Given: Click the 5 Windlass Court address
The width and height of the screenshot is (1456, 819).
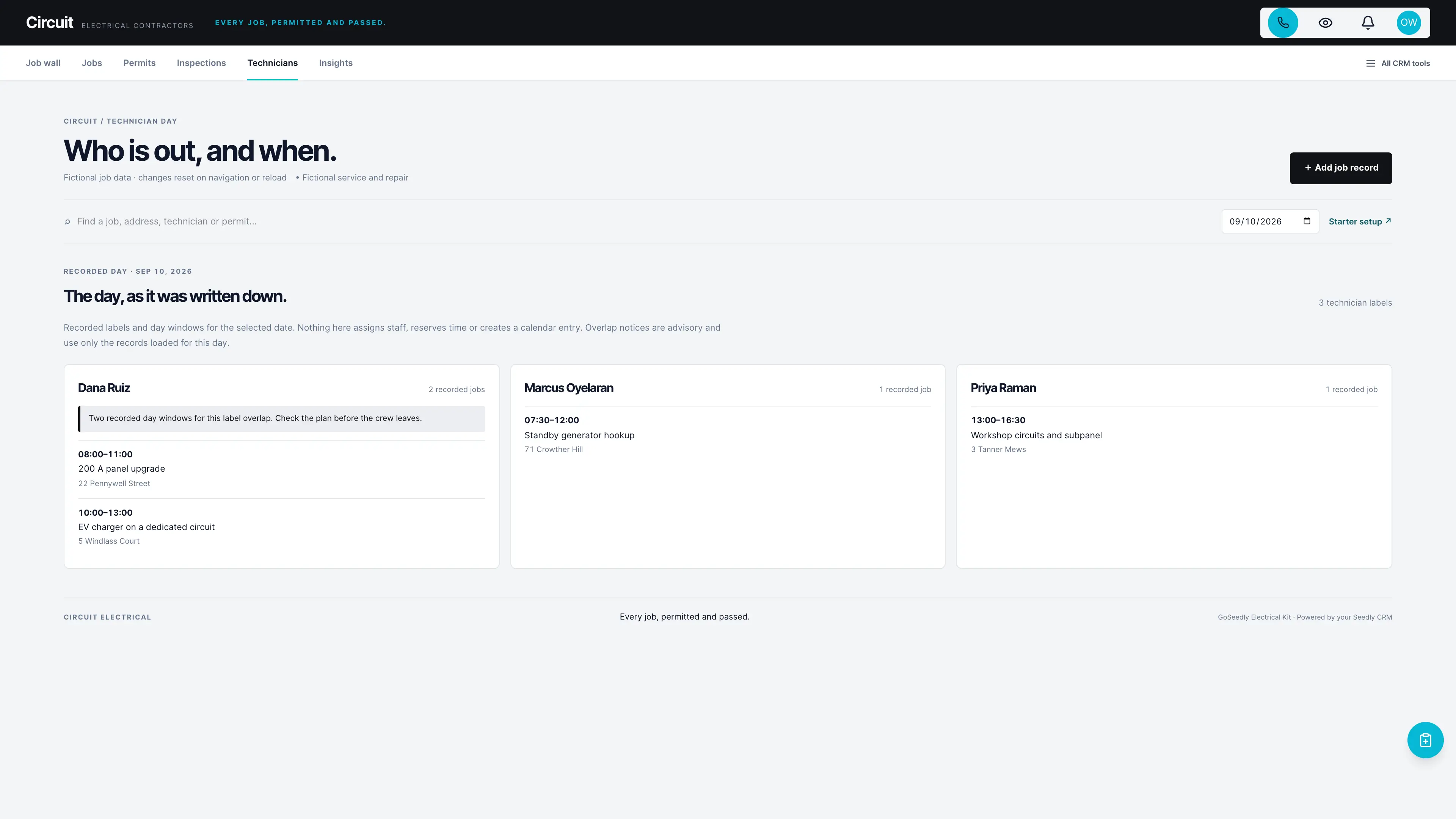Looking at the screenshot, I should (109, 541).
